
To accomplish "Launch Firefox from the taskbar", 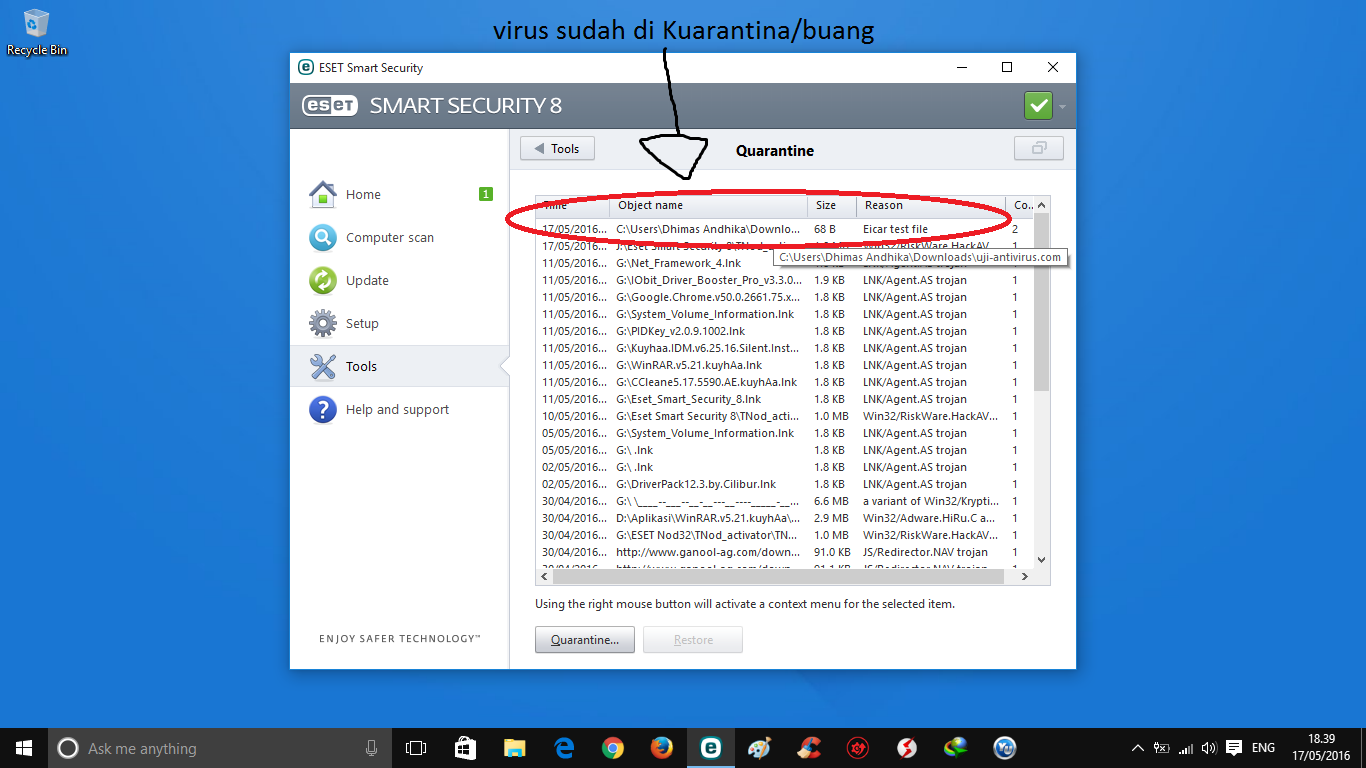I will 662,748.
